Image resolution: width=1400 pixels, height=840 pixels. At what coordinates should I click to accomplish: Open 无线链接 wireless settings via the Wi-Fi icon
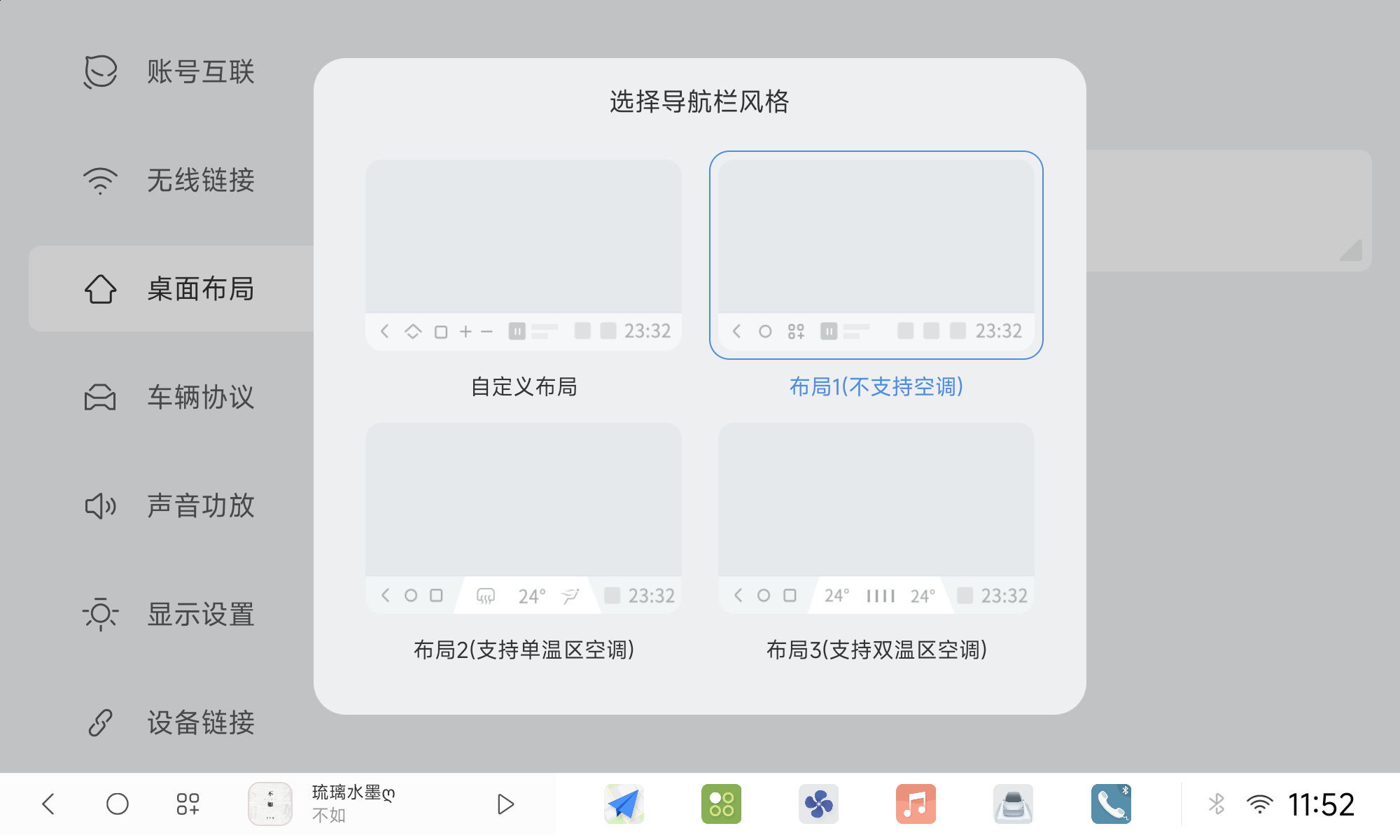(100, 181)
